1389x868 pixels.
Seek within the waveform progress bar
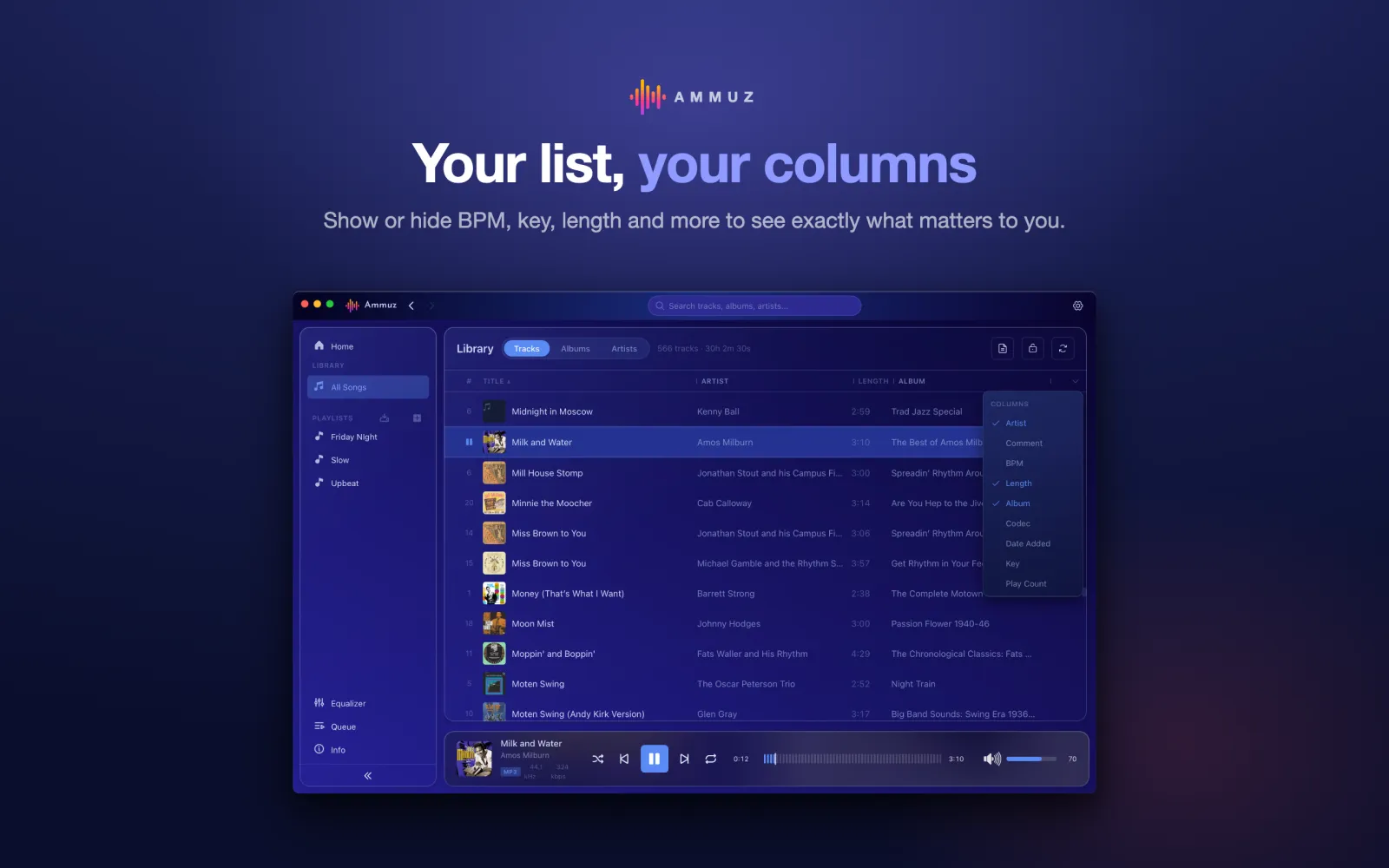(x=852, y=759)
